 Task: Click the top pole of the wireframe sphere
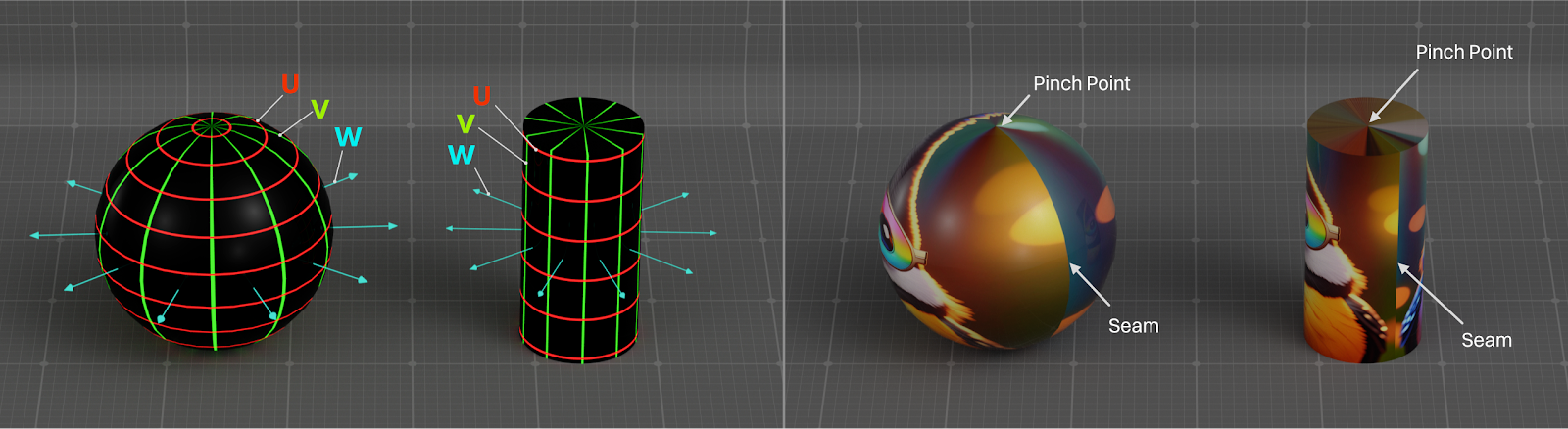coord(212,126)
